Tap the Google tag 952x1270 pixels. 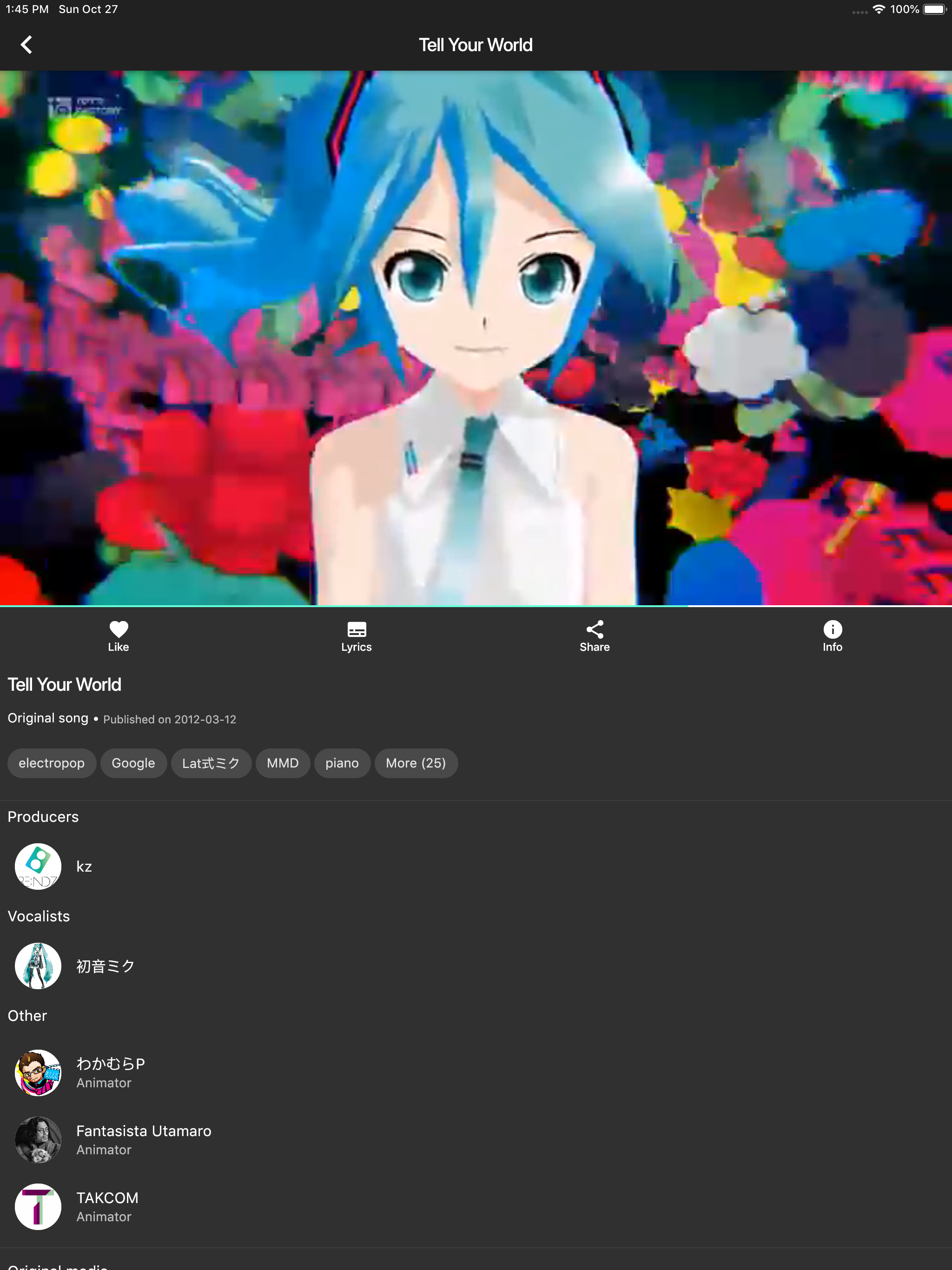[133, 763]
